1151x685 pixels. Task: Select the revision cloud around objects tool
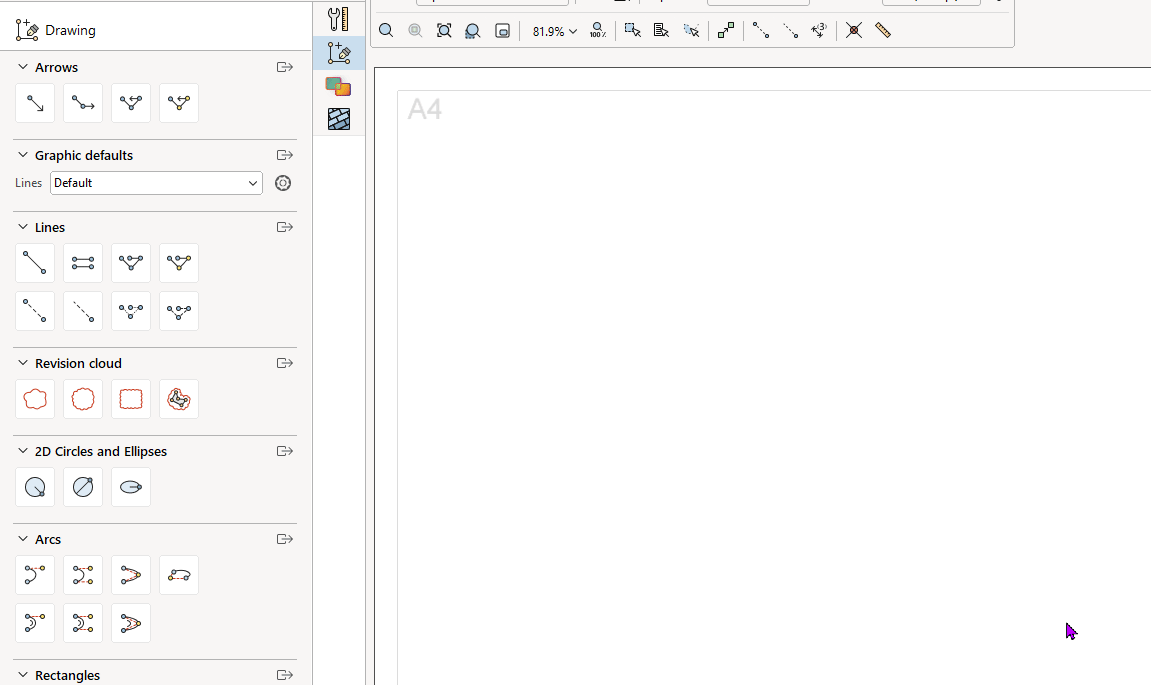[x=179, y=399]
